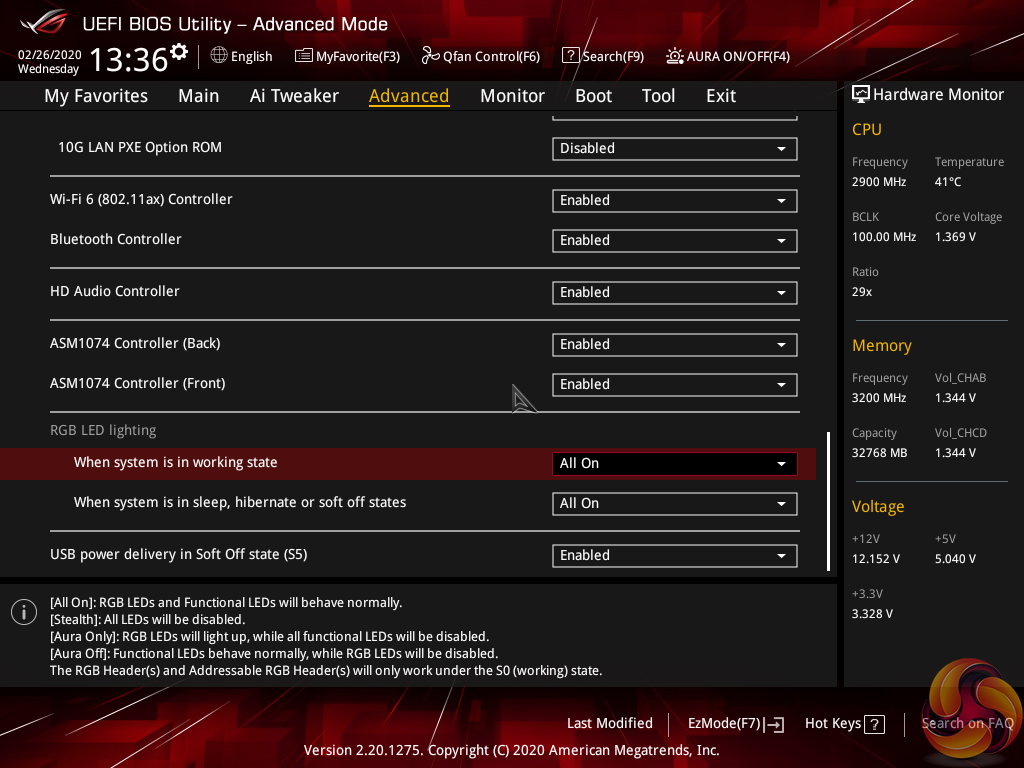Change 10G LAN PXE Option ROM setting

coord(674,148)
